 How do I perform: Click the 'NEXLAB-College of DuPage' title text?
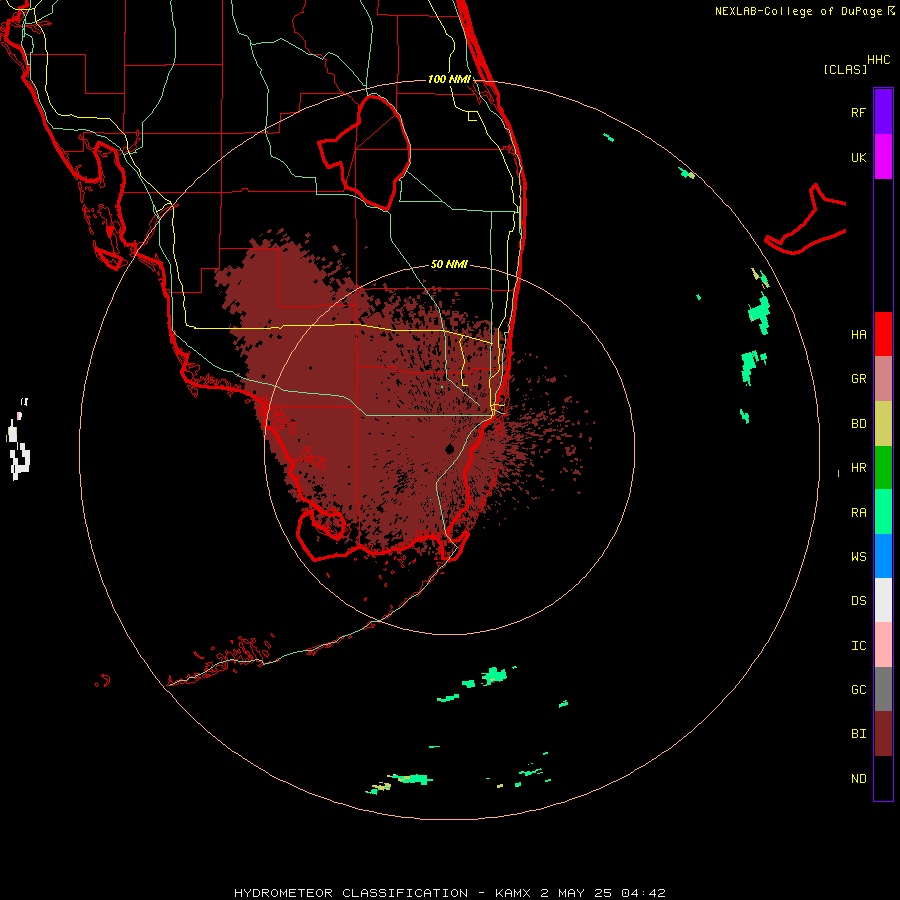coord(798,11)
